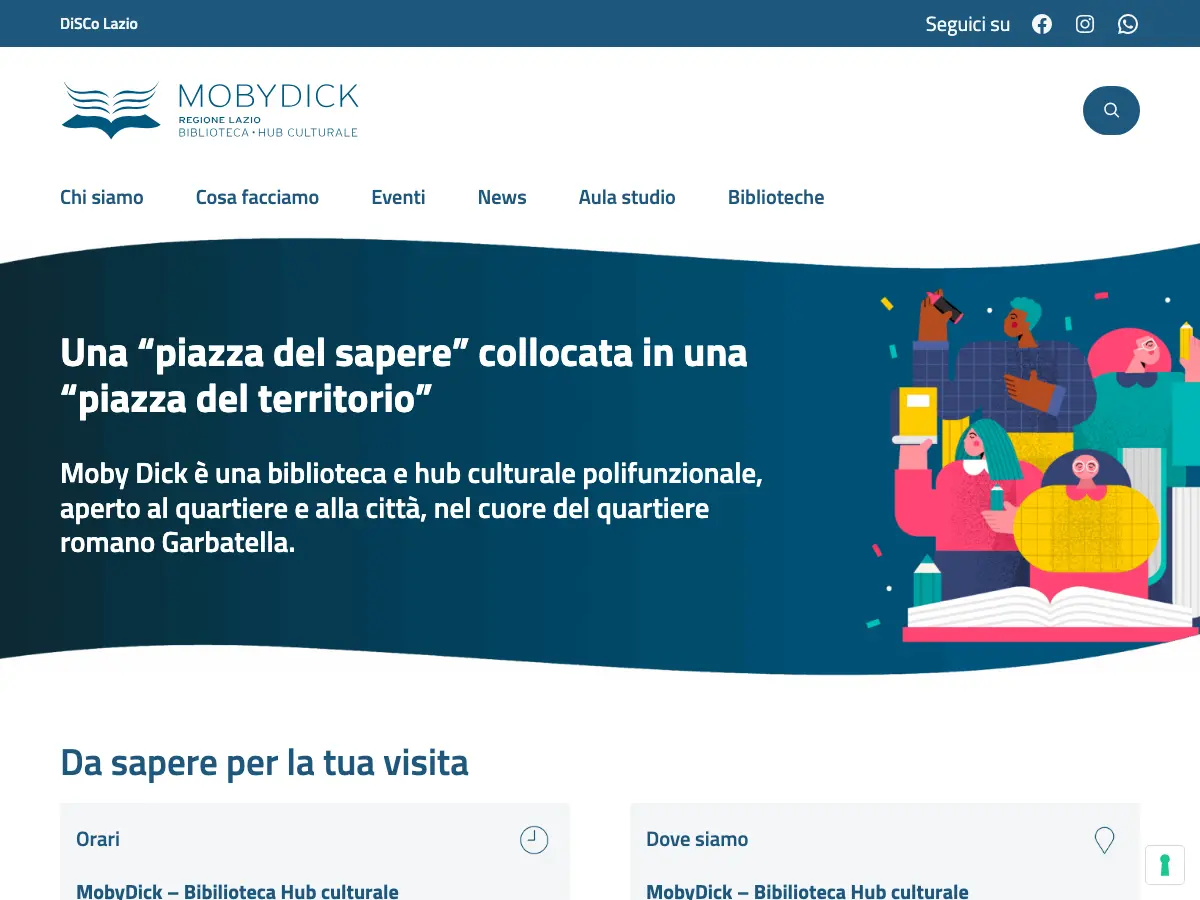The height and width of the screenshot is (900, 1200).
Task: Open the green cookie preferences widget
Action: [x=1165, y=865]
